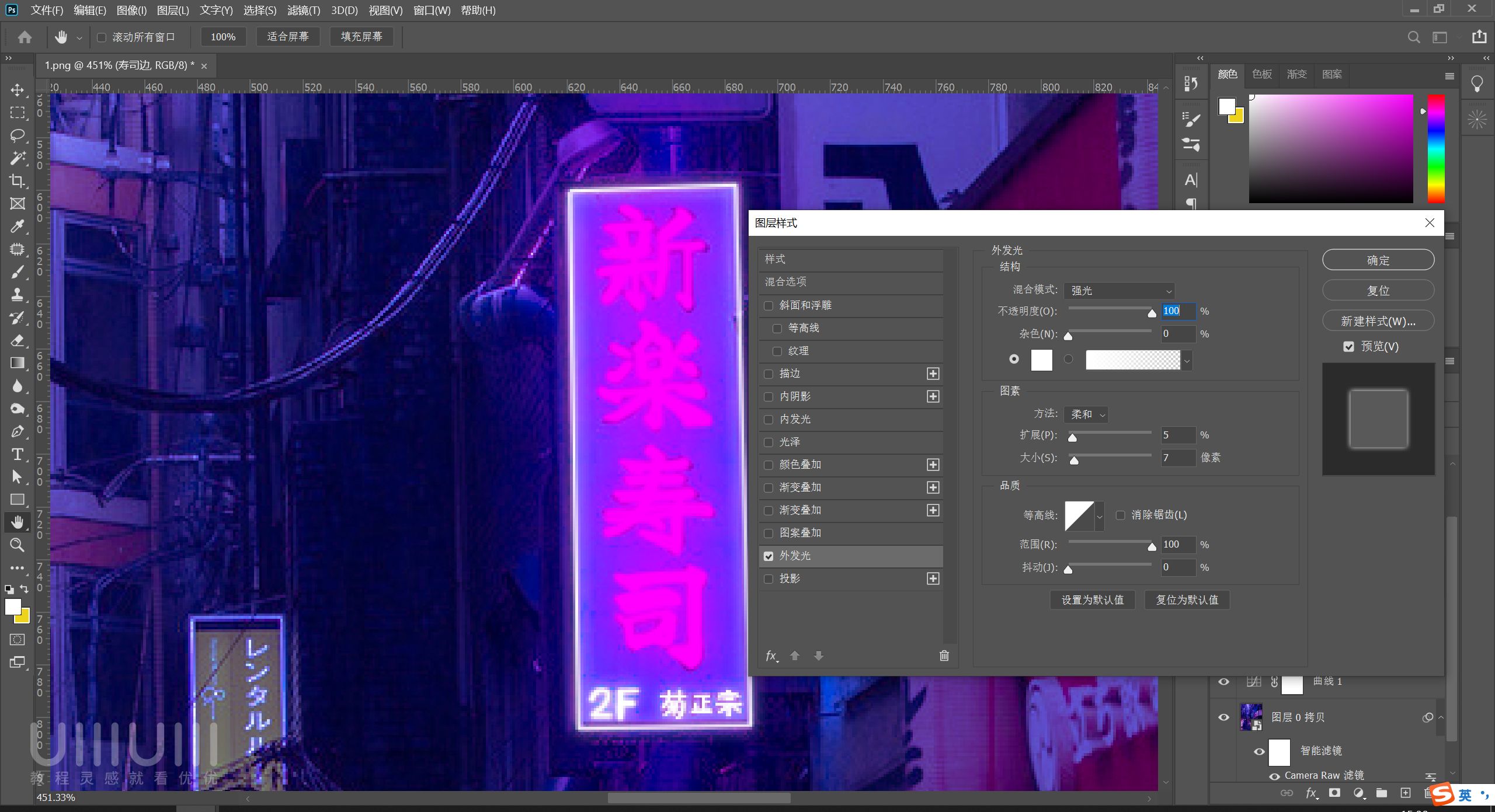Viewport: 1495px width, 812px height.
Task: Toggle 滚动所有窗口 checkbox
Action: point(102,37)
